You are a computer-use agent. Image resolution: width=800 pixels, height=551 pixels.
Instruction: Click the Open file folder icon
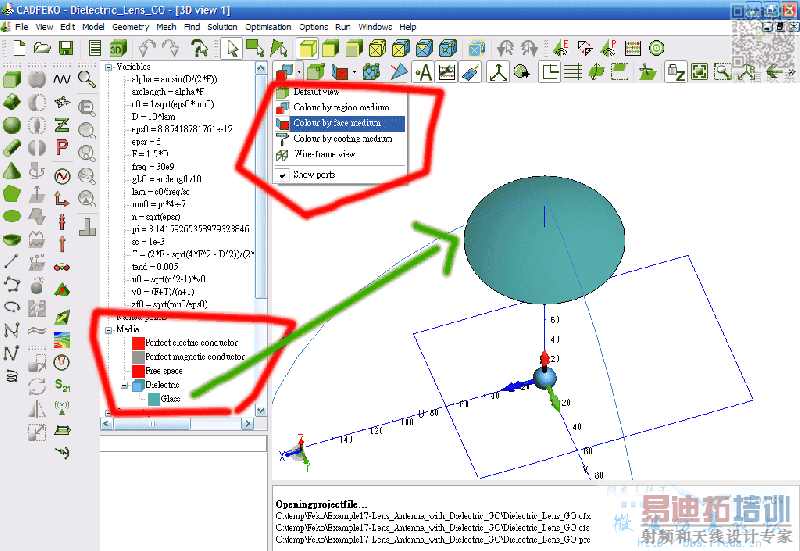tap(42, 48)
